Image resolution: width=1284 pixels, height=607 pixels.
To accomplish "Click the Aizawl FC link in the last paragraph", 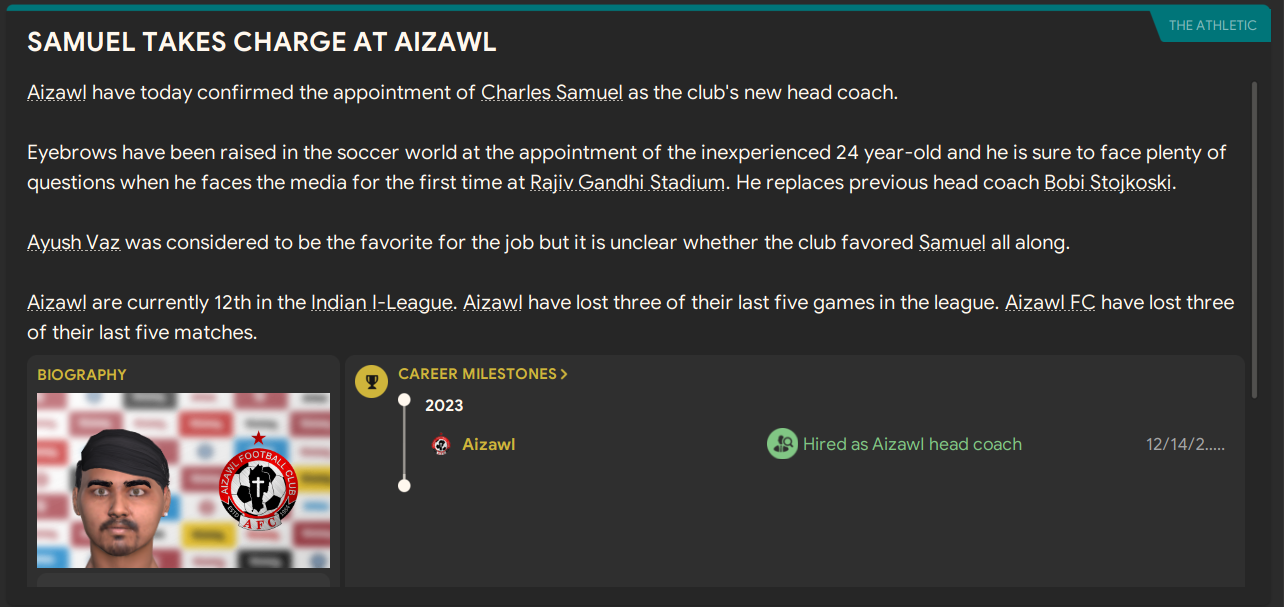I will 1050,303.
